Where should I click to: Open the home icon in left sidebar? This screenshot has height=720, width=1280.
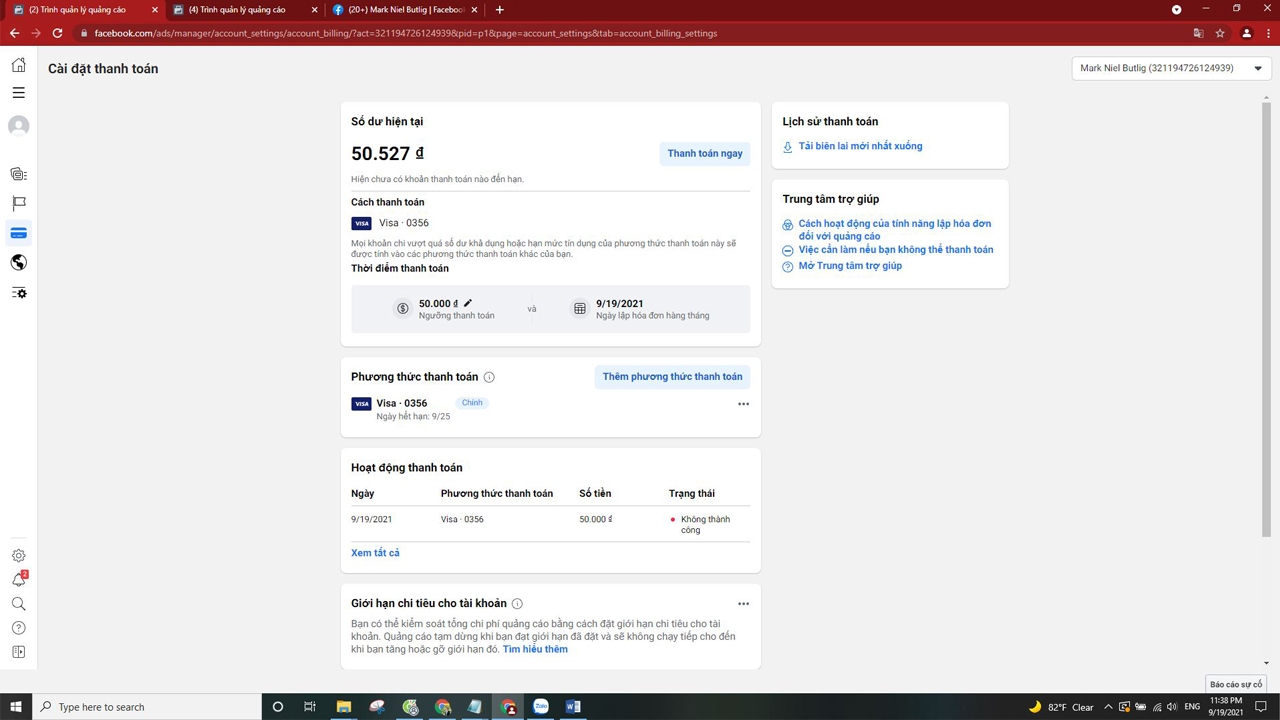[18, 65]
